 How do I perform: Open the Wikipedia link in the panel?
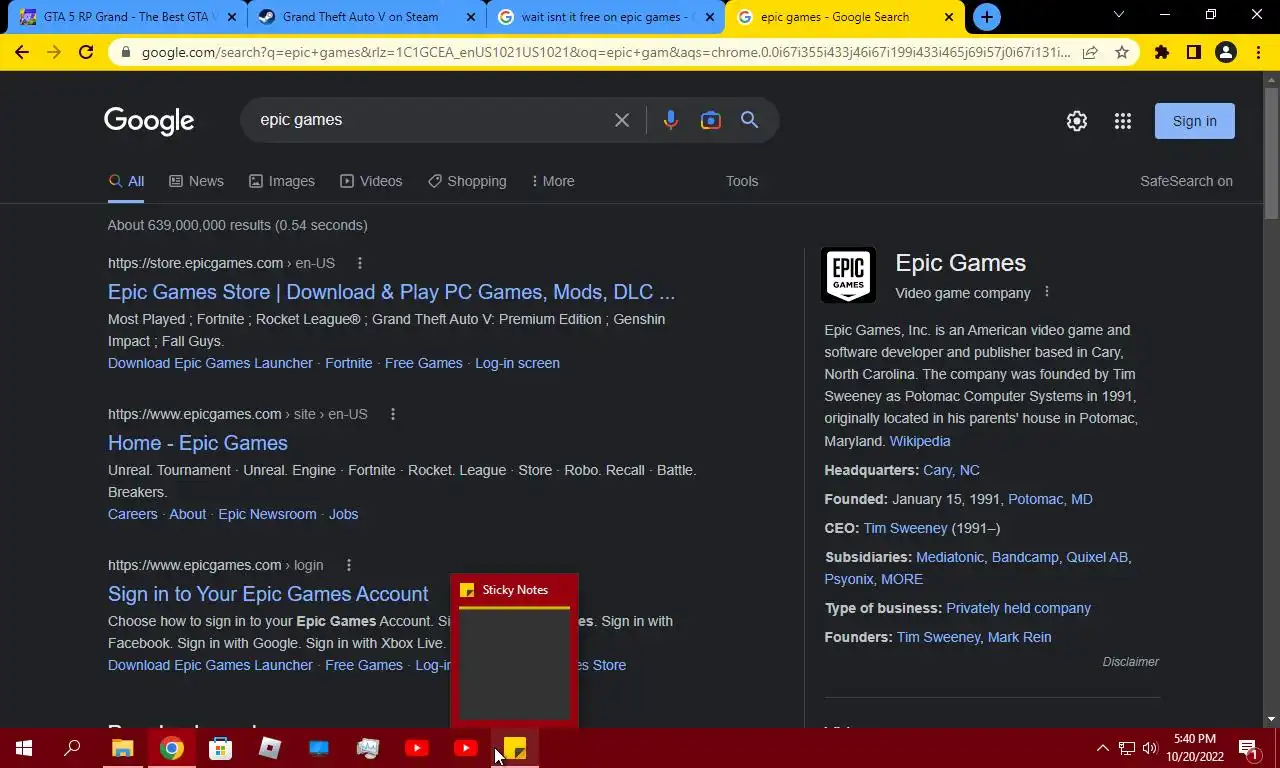(920, 441)
